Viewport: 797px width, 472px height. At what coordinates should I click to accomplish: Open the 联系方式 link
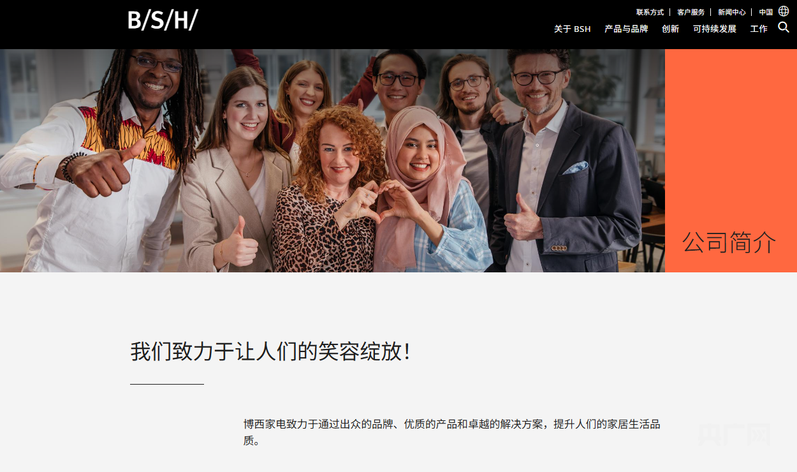coord(650,12)
